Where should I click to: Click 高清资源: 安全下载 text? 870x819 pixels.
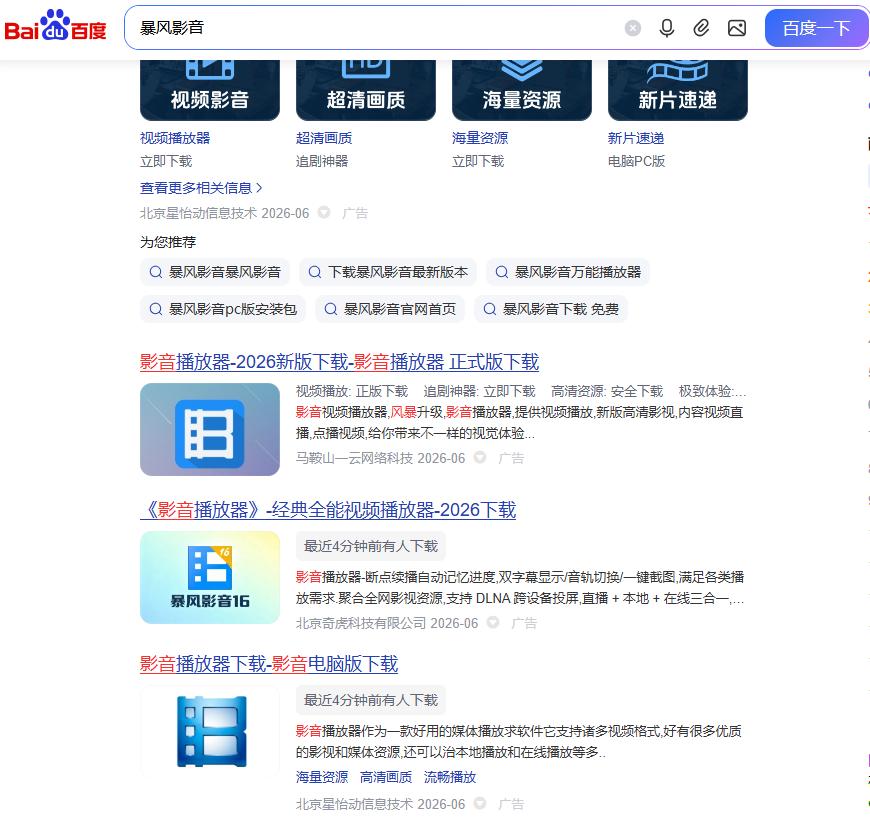pos(607,391)
